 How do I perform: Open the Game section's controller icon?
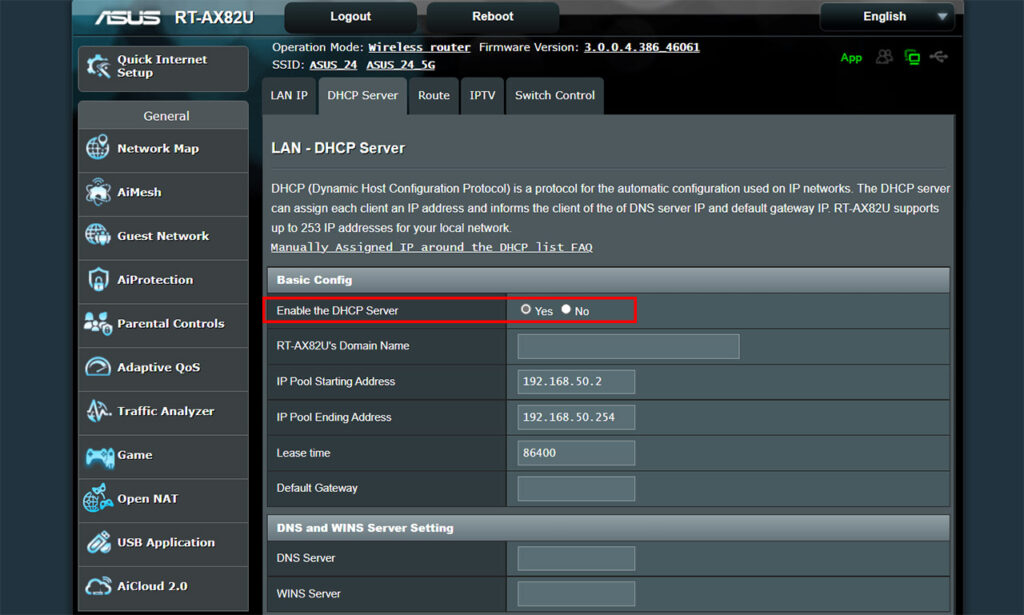98,455
